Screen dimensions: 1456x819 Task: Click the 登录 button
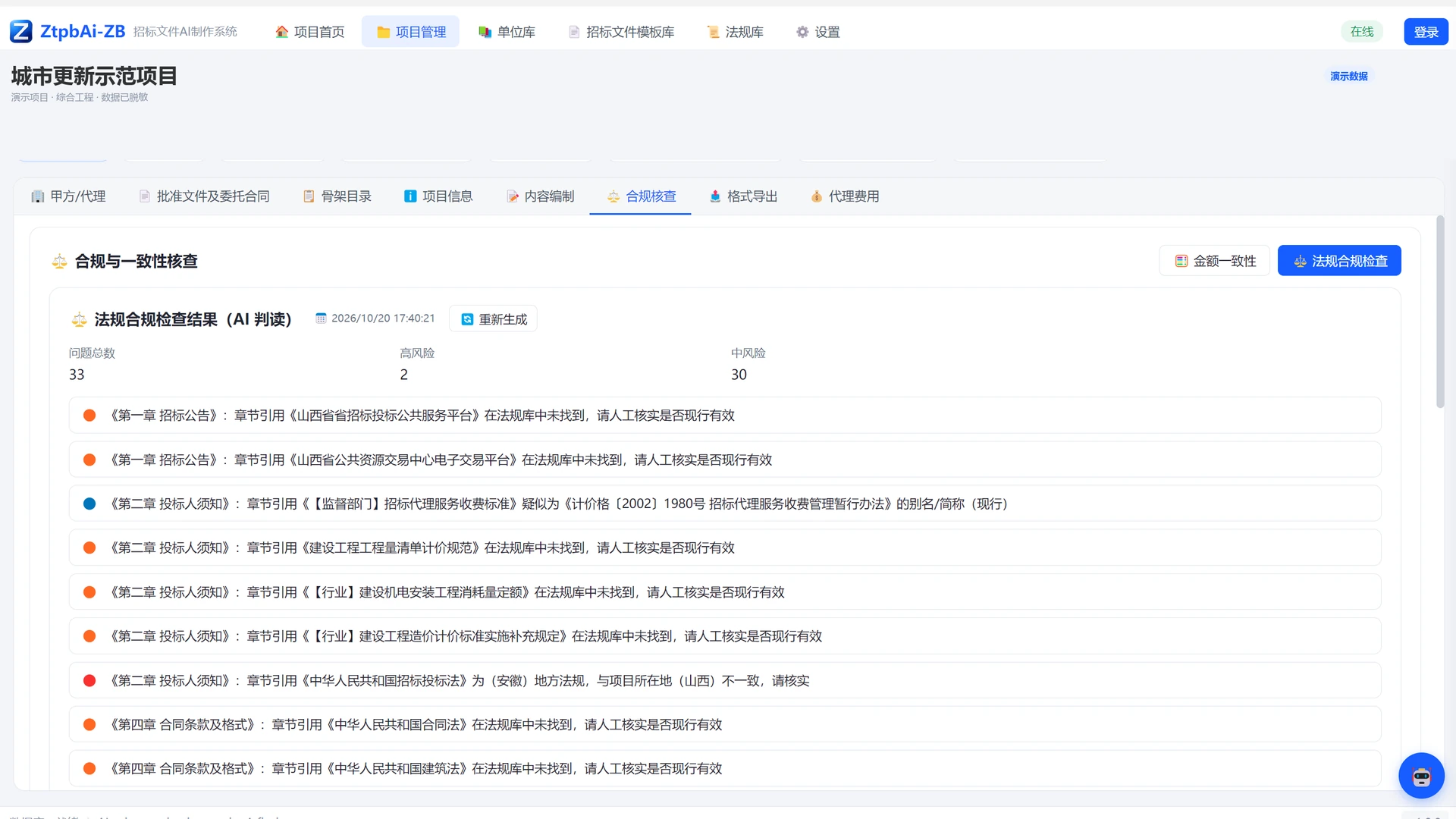(1426, 32)
